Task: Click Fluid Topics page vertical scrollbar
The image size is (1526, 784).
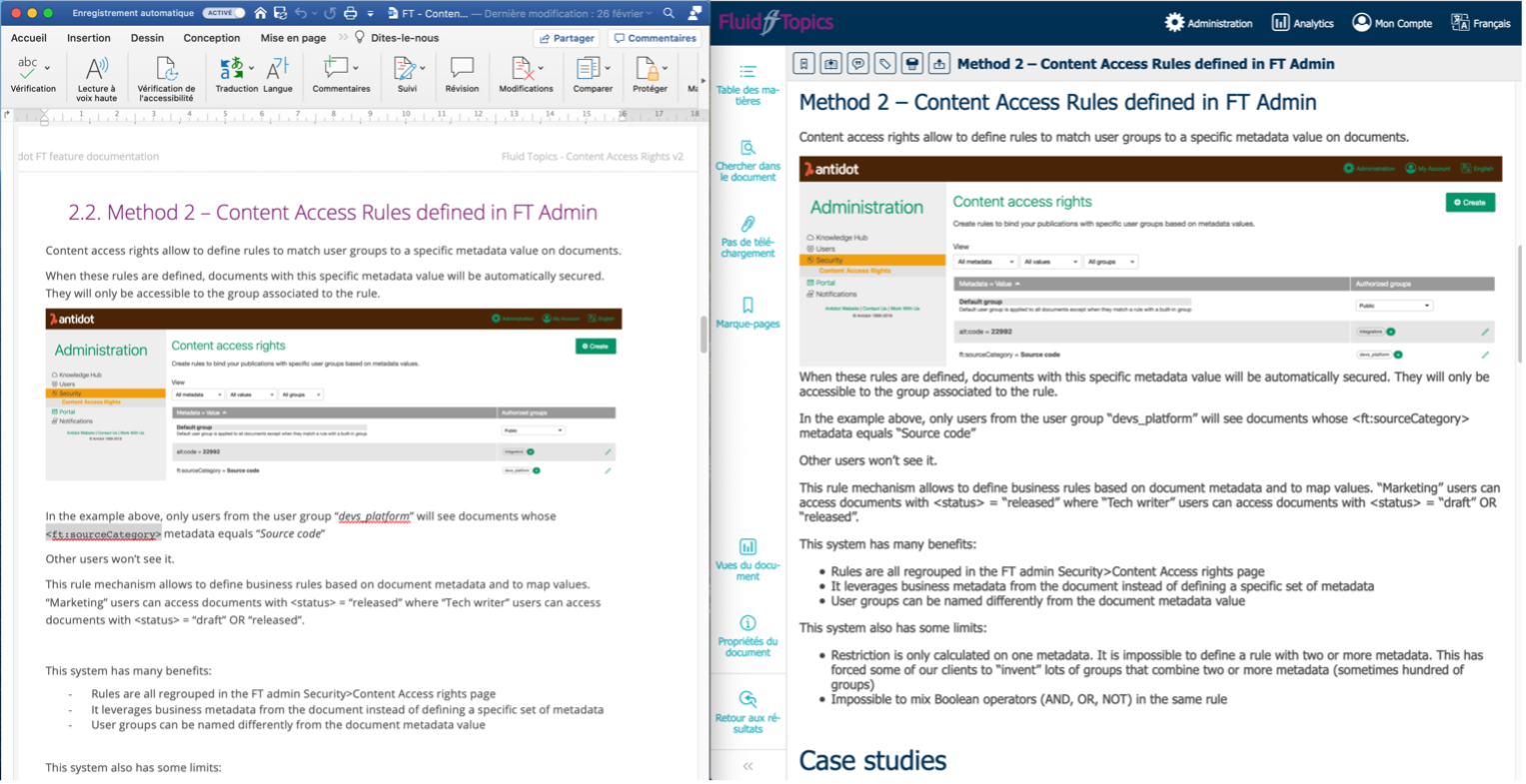Action: pos(1519,303)
